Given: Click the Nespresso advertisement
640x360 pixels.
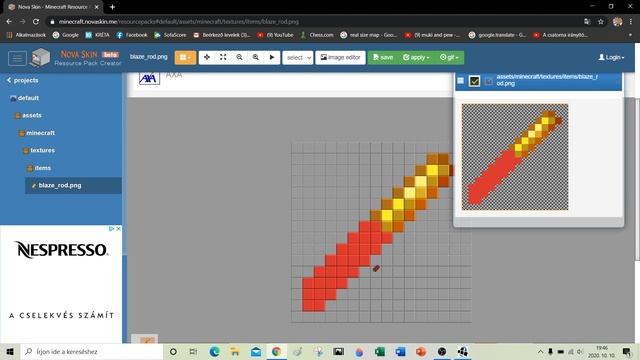Looking at the screenshot, I should (x=61, y=284).
